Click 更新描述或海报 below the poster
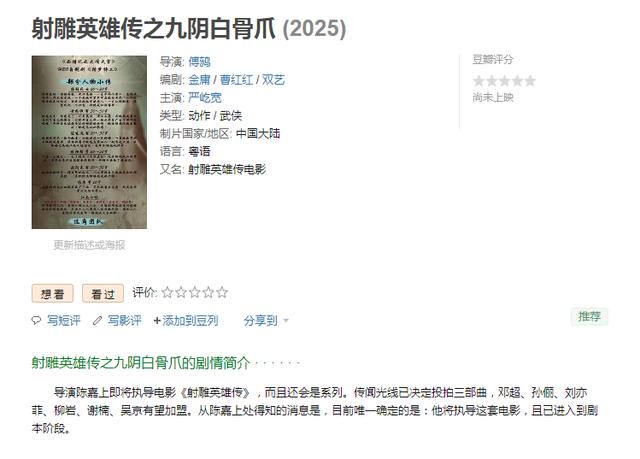 coord(89,245)
